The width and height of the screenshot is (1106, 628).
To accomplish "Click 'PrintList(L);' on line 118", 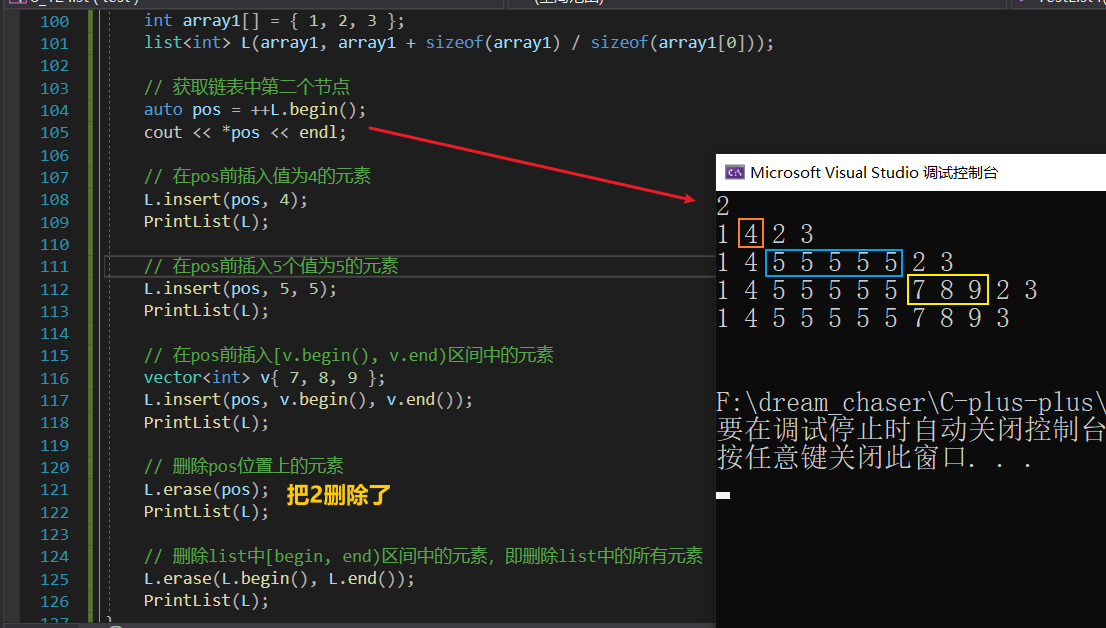I will (206, 422).
